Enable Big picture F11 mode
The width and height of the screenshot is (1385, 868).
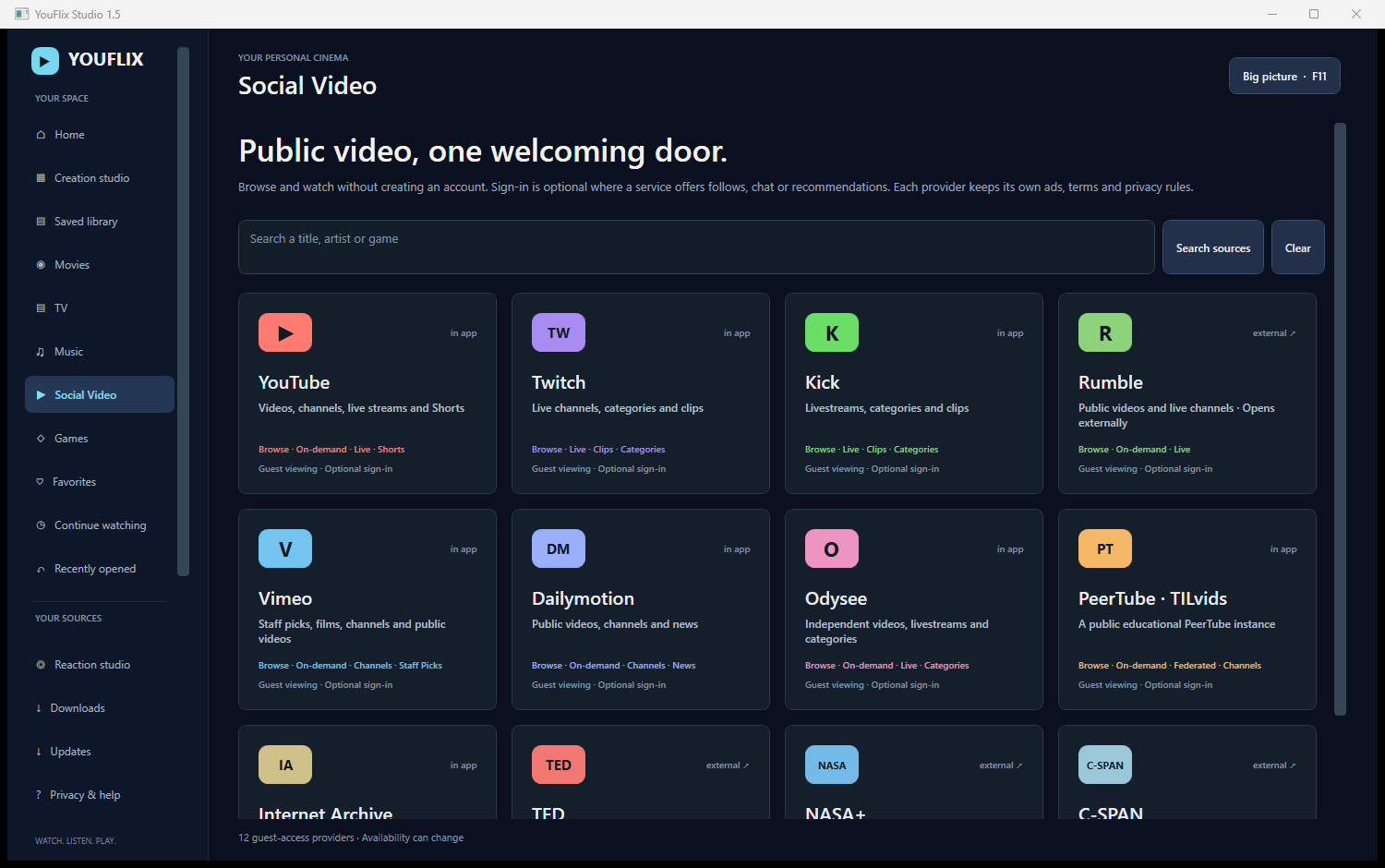(x=1284, y=77)
